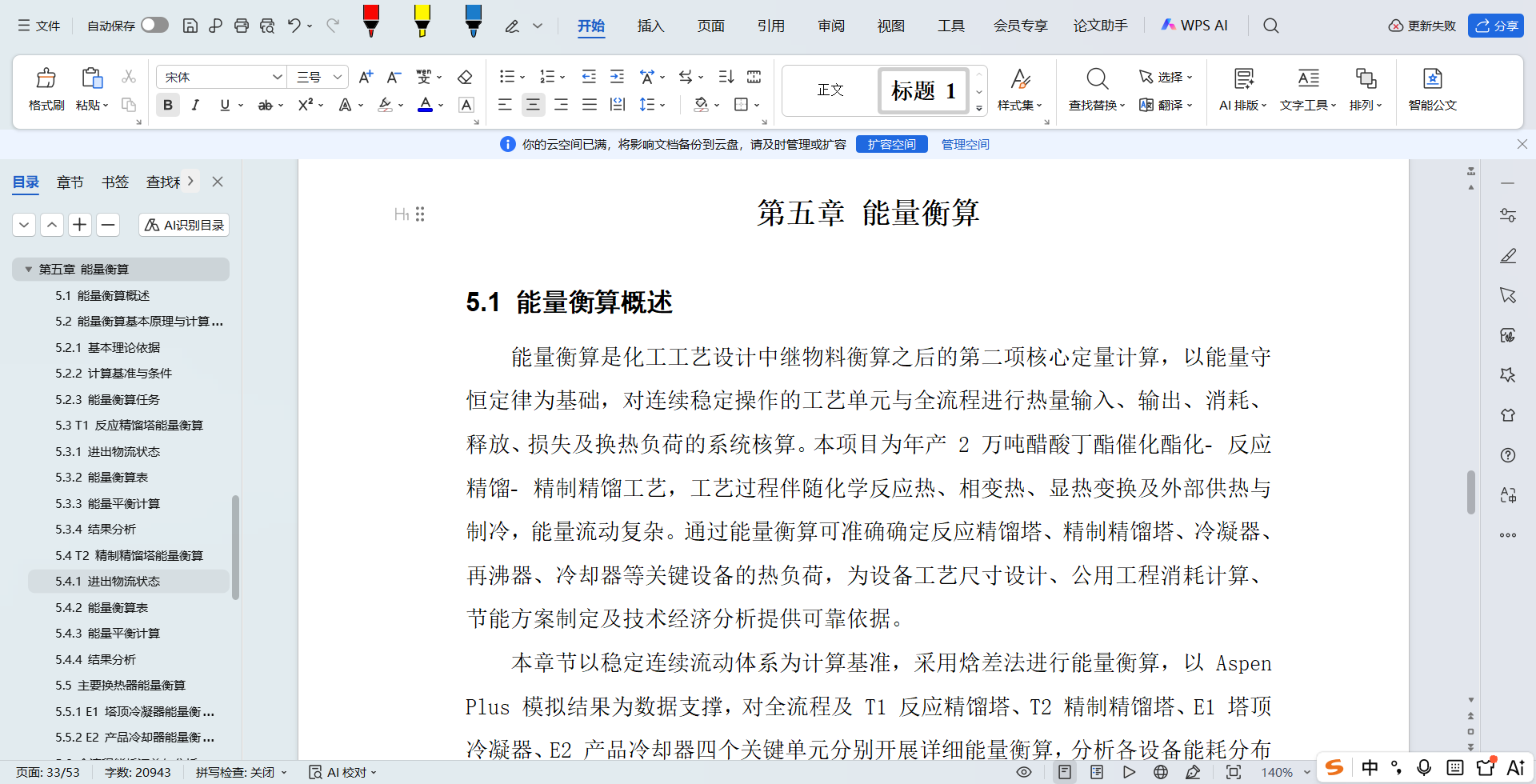This screenshot has height=784, width=1536.
Task: Click the 管理空间 link
Action: 965,144
